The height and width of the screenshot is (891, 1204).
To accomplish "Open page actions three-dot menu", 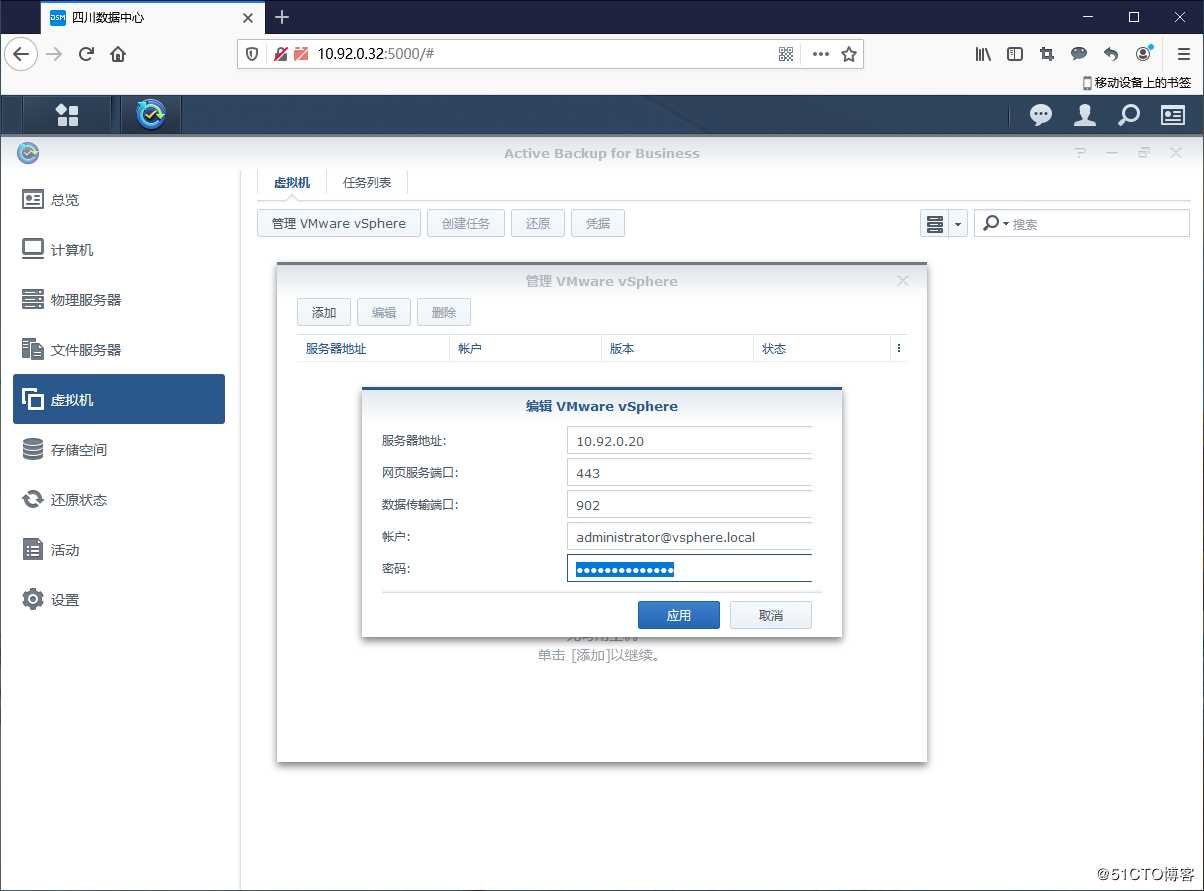I will tap(821, 54).
